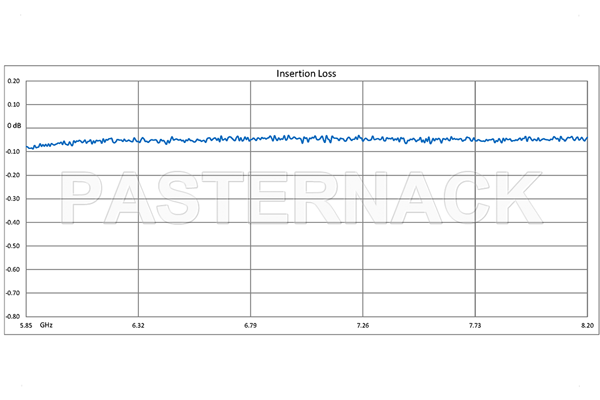This screenshot has height=400, width=600.
Task: Select the -0.60 y-axis label
Action: tap(13, 270)
